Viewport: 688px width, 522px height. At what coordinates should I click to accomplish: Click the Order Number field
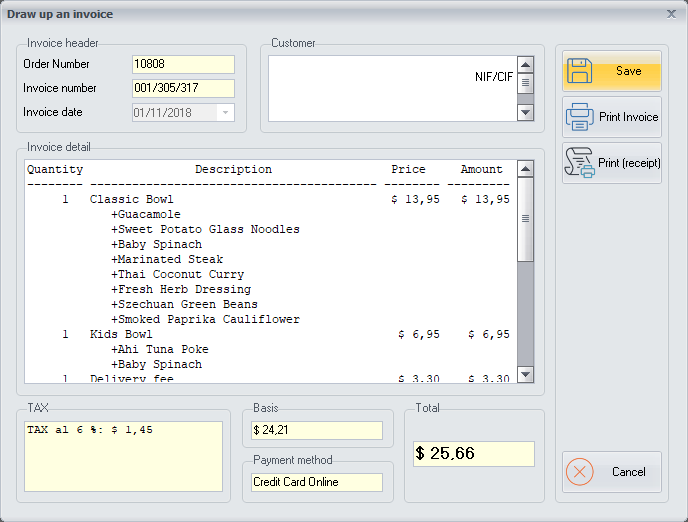click(x=183, y=64)
